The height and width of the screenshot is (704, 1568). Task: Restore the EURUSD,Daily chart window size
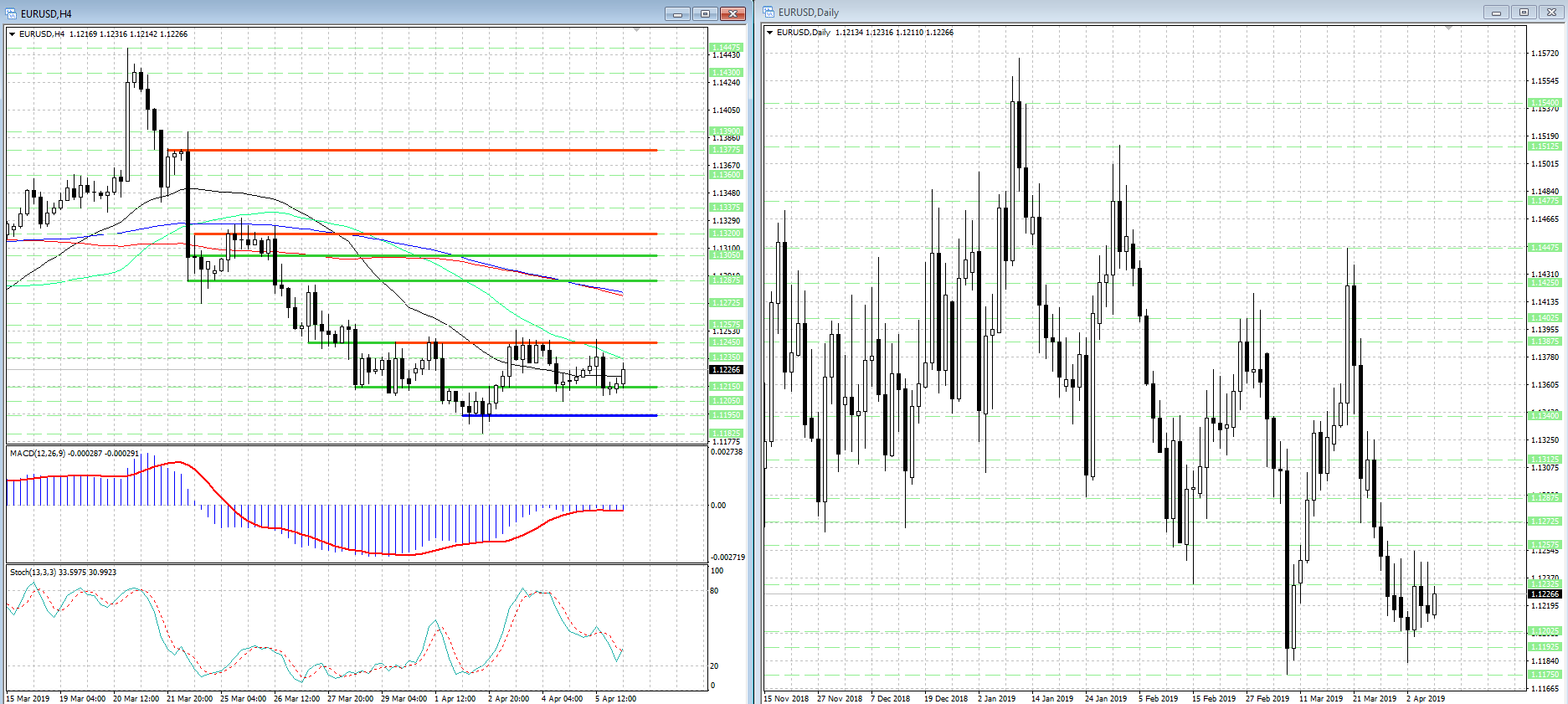pyautogui.click(x=1524, y=12)
